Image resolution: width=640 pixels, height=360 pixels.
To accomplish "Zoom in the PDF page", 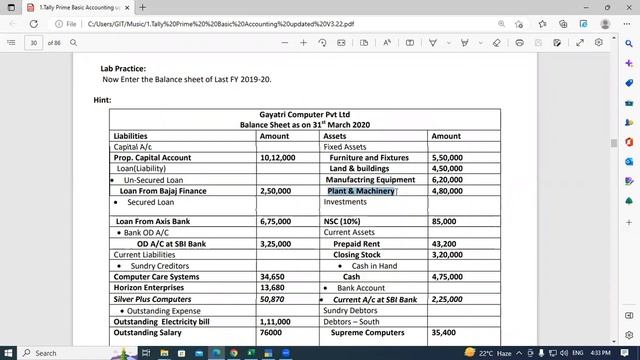I will [x=303, y=42].
